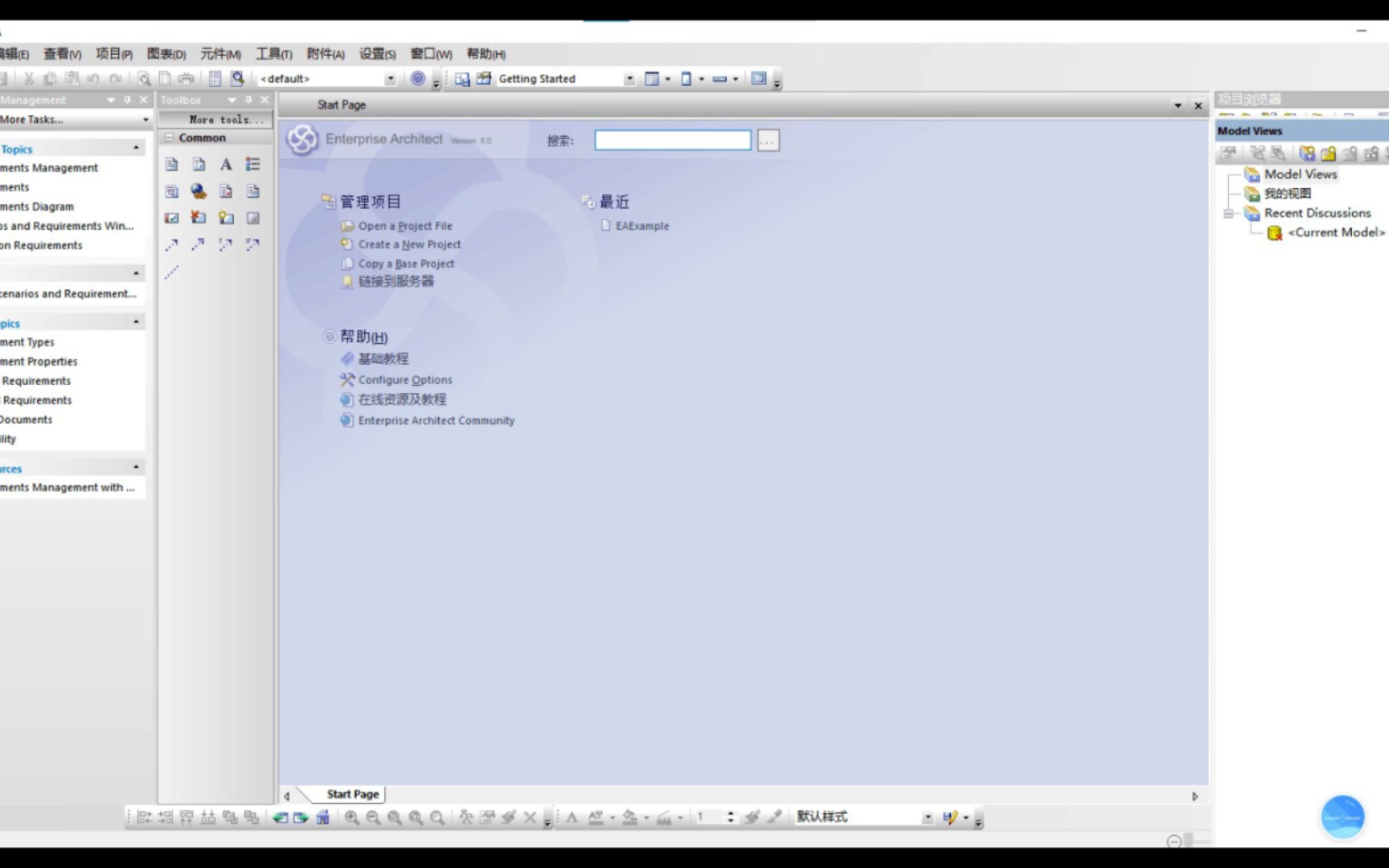
Task: Open the 项目(P) menu
Action: pyautogui.click(x=114, y=54)
